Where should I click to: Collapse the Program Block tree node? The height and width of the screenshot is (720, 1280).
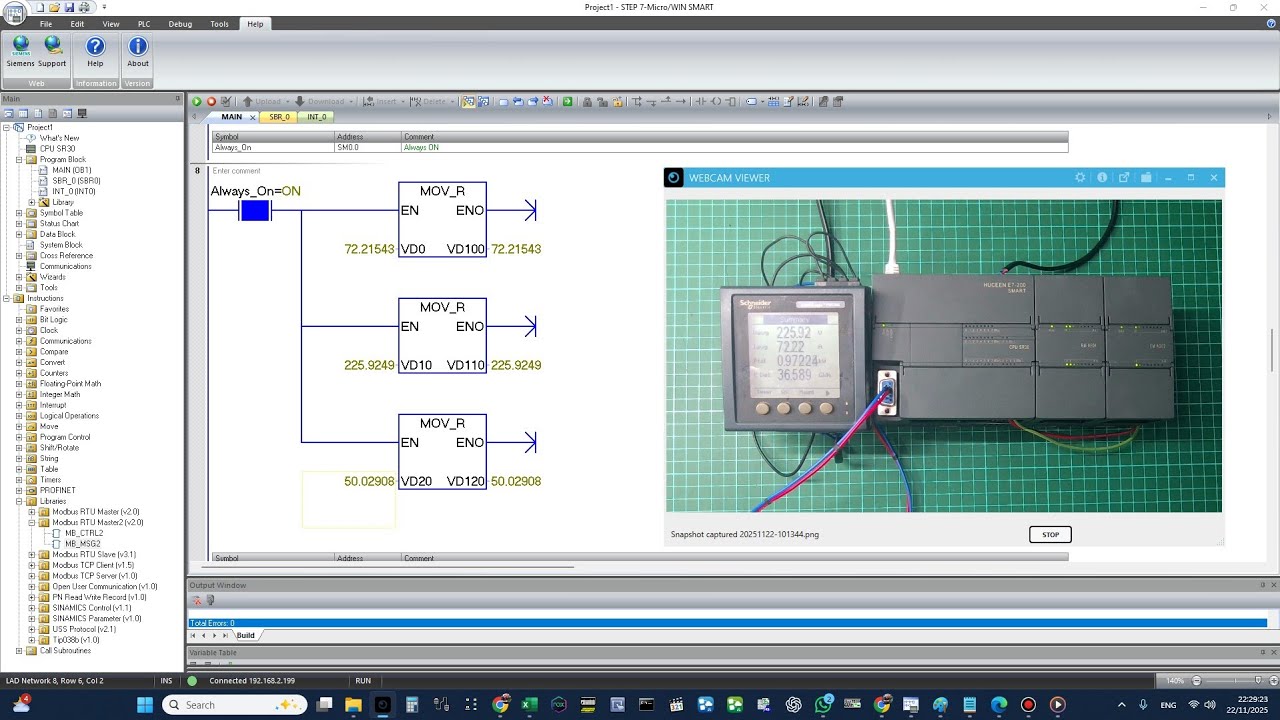19,160
